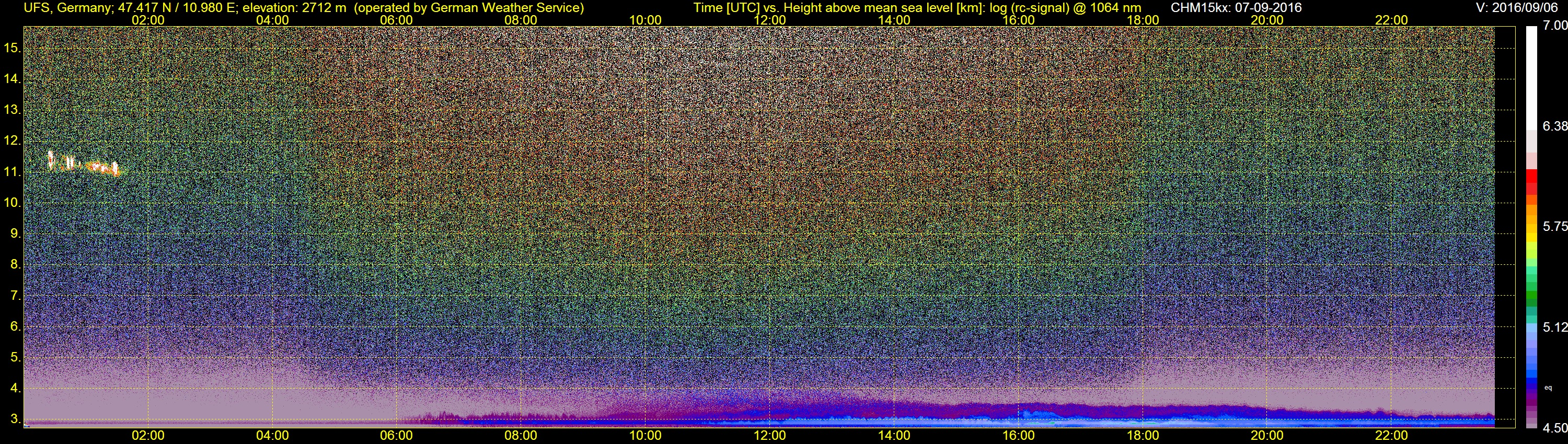
Task: Click the 13. km height axis label
Action: [13, 110]
